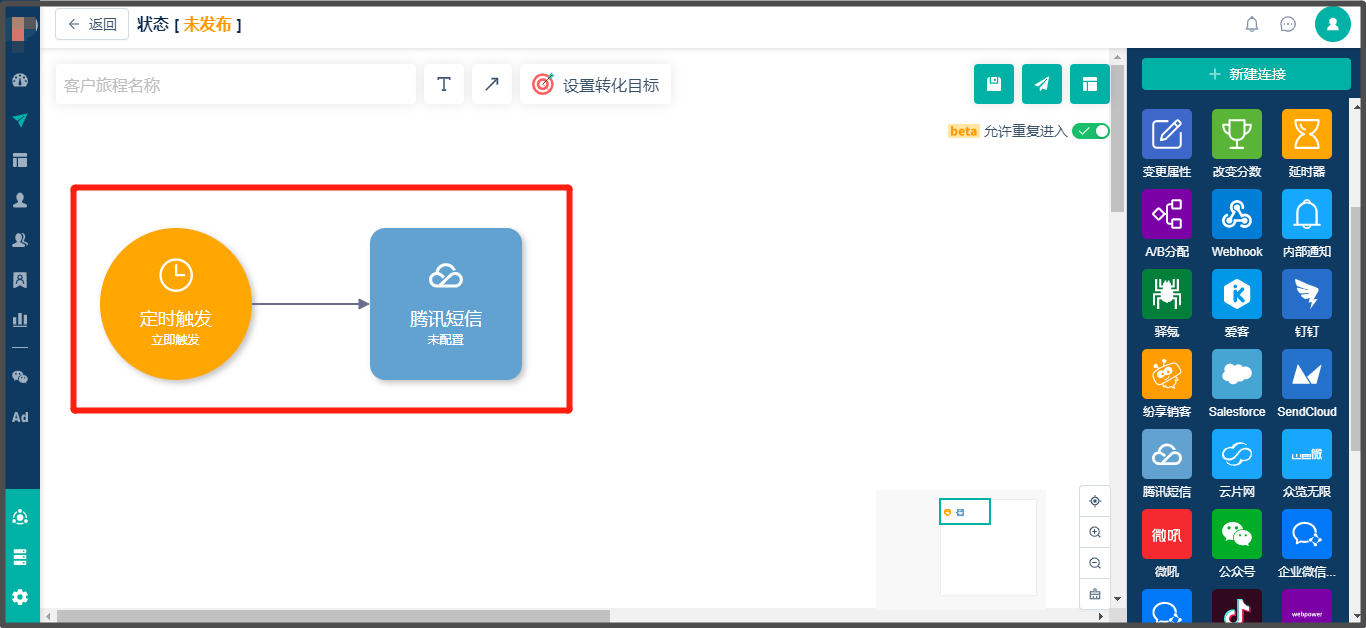Screen dimensions: 1366x628
Task: Select the arrow connector tool
Action: click(x=492, y=84)
